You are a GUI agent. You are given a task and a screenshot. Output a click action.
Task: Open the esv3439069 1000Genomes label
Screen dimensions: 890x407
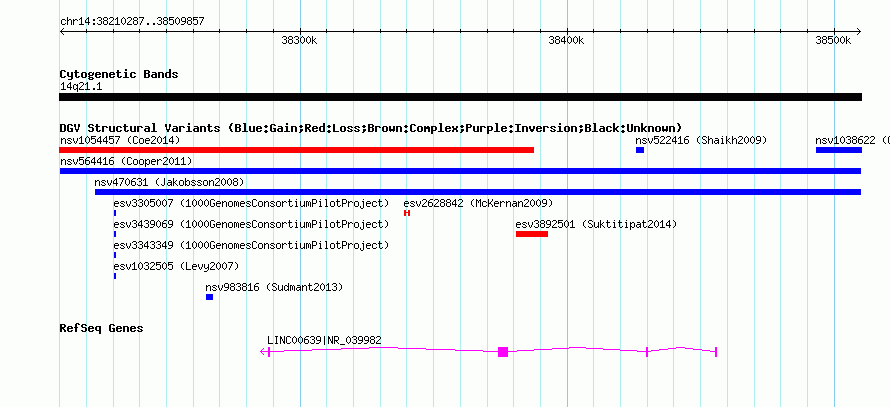(x=251, y=225)
